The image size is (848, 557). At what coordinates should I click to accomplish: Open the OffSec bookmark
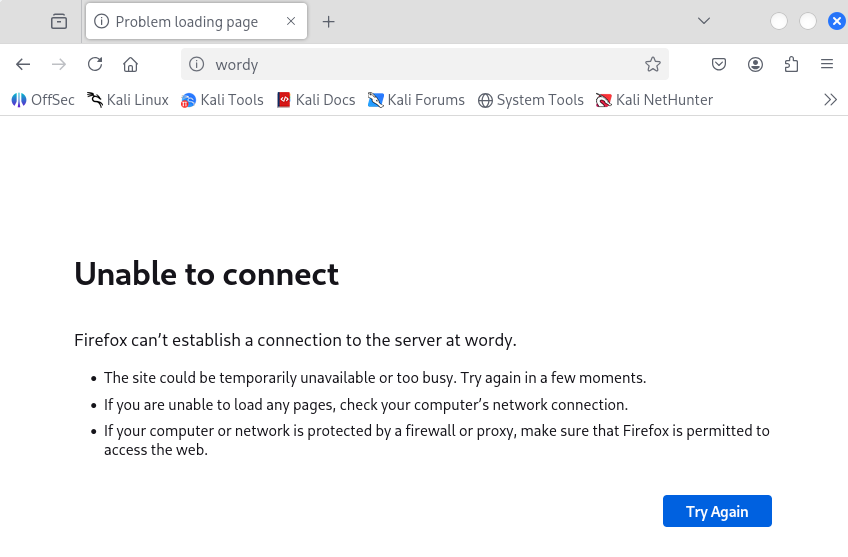[x=43, y=99]
